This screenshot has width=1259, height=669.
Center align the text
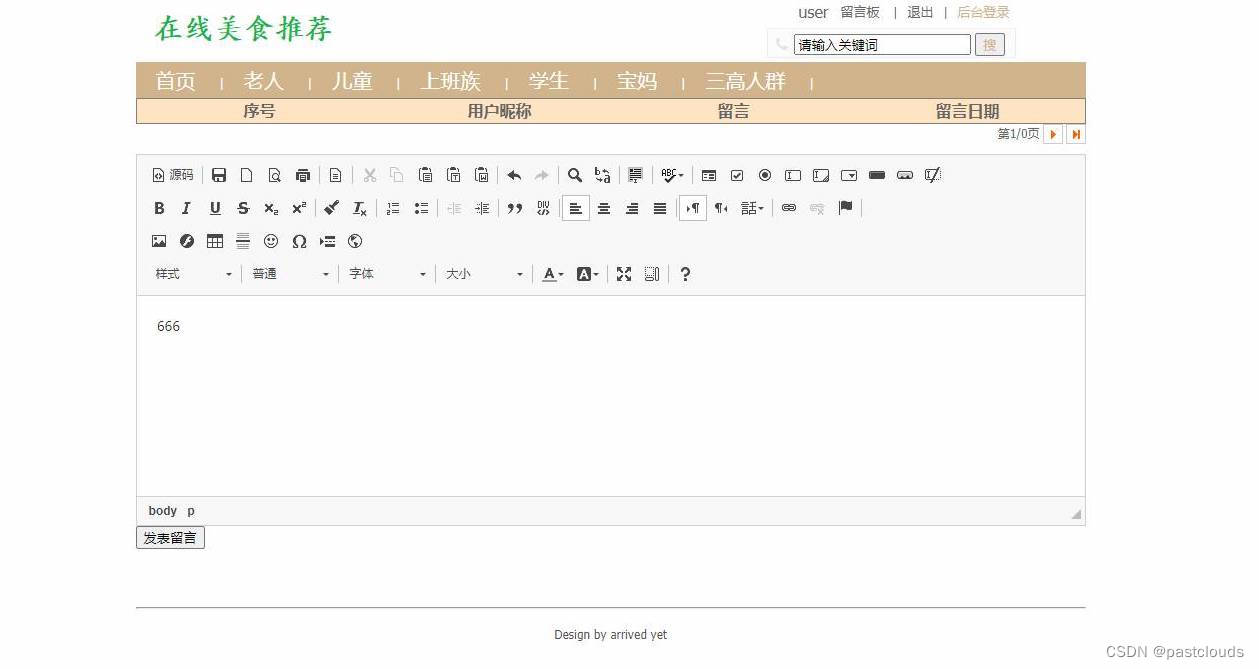(x=604, y=208)
